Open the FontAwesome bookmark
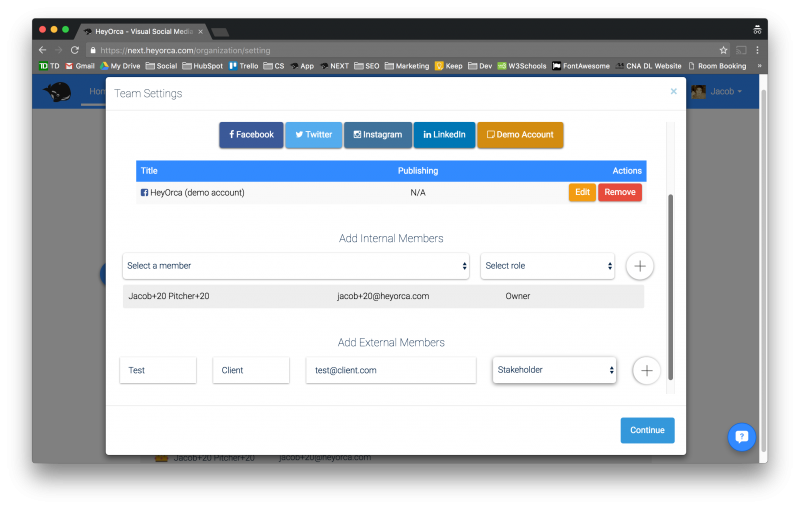800x509 pixels. point(581,66)
